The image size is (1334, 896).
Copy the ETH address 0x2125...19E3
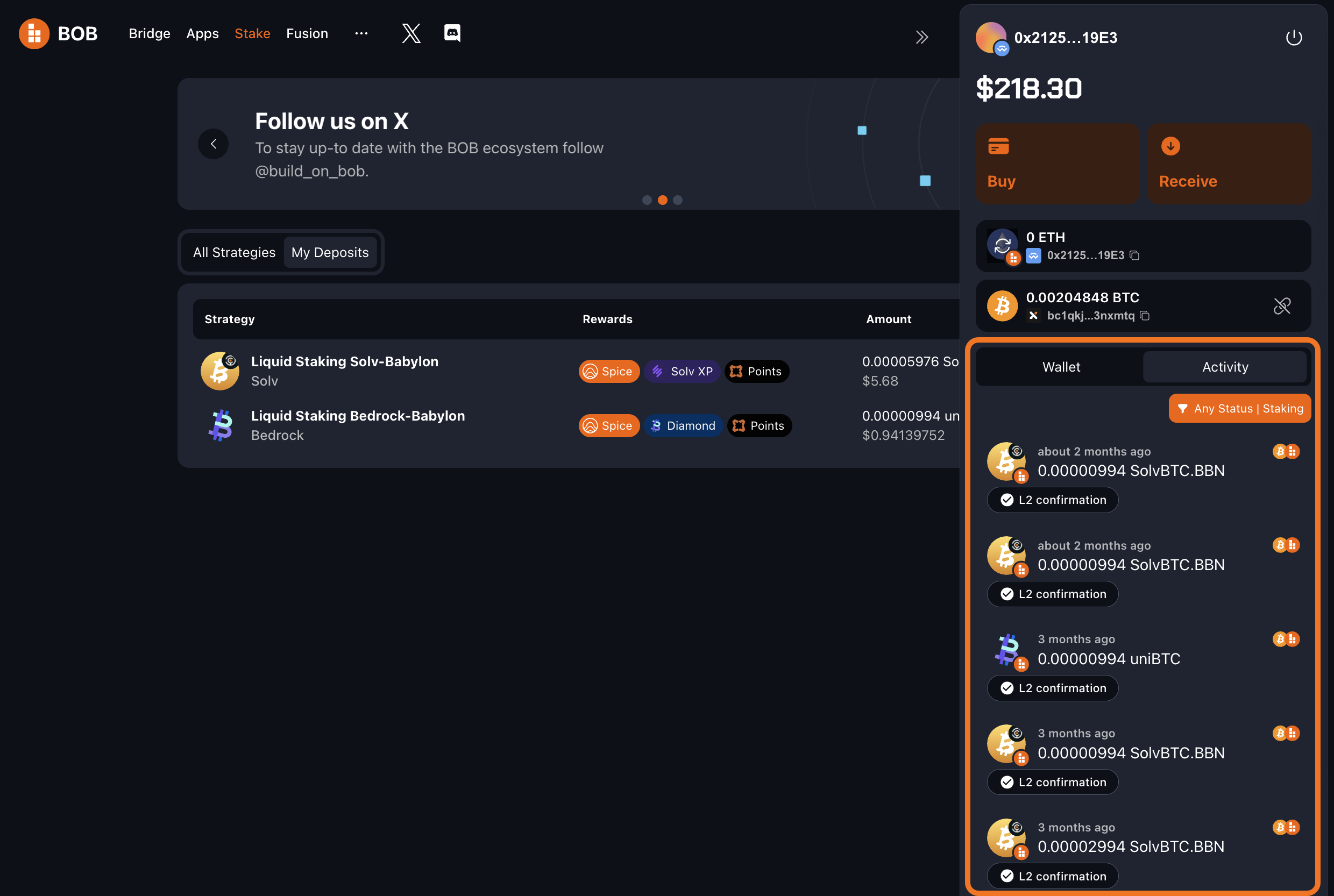(x=1135, y=255)
